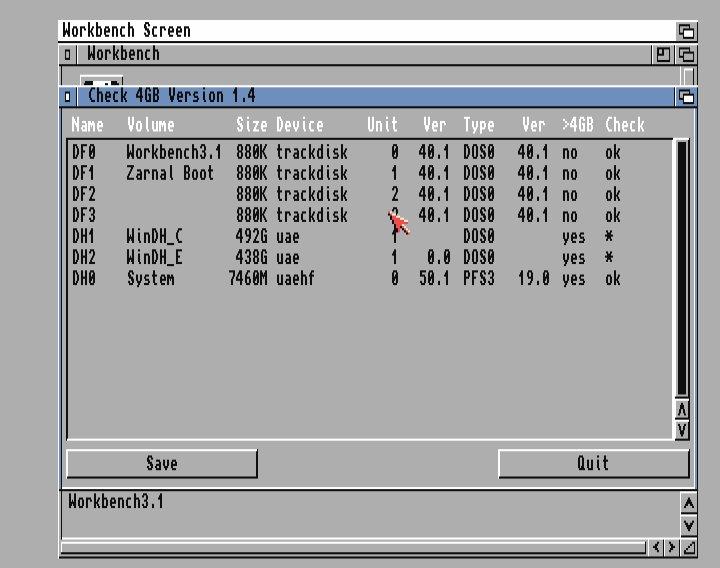Click the list scroll down arrow
Viewport: 720px width, 568px height.
click(682, 430)
